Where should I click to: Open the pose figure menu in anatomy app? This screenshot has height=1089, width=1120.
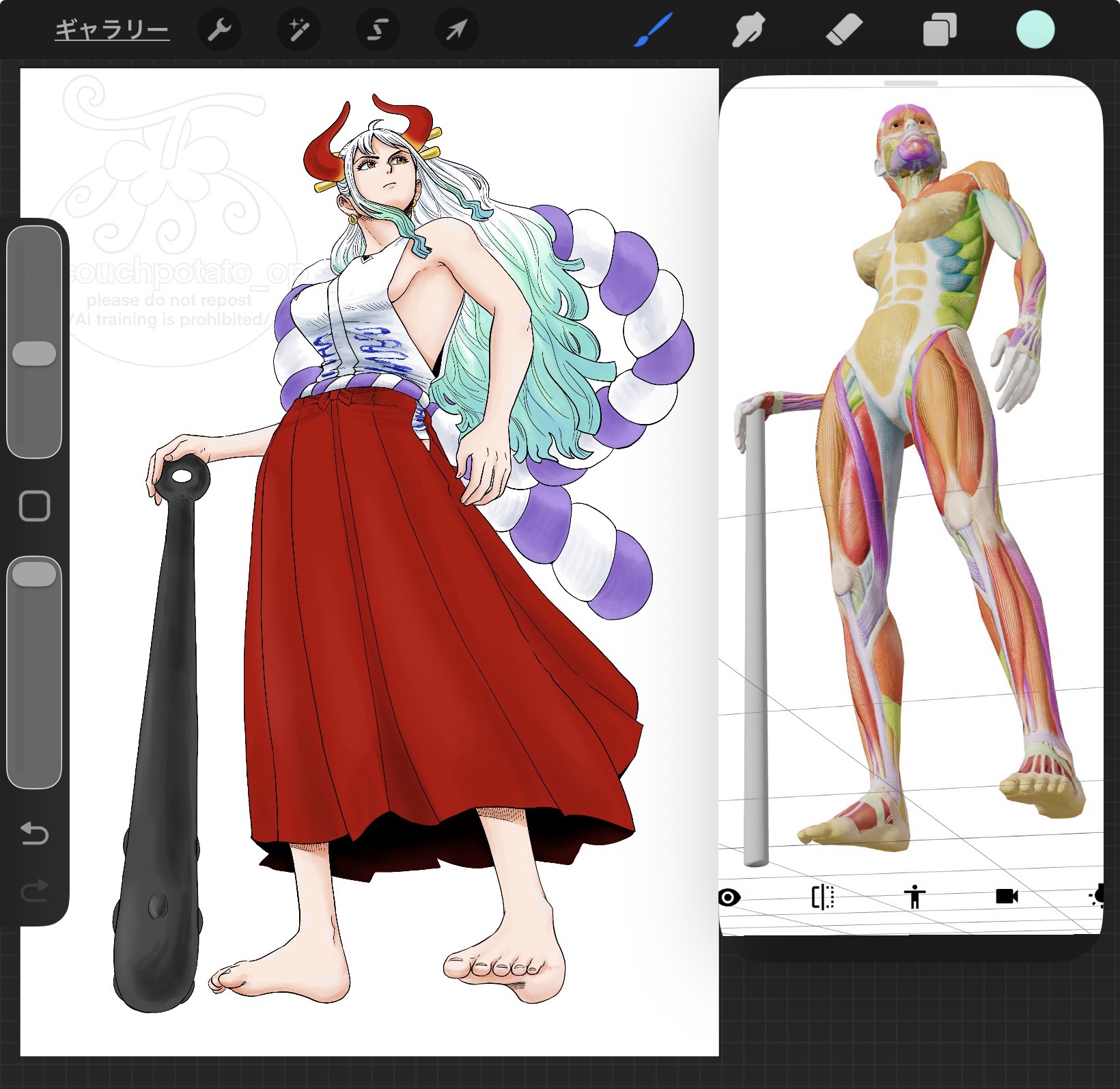[x=914, y=897]
